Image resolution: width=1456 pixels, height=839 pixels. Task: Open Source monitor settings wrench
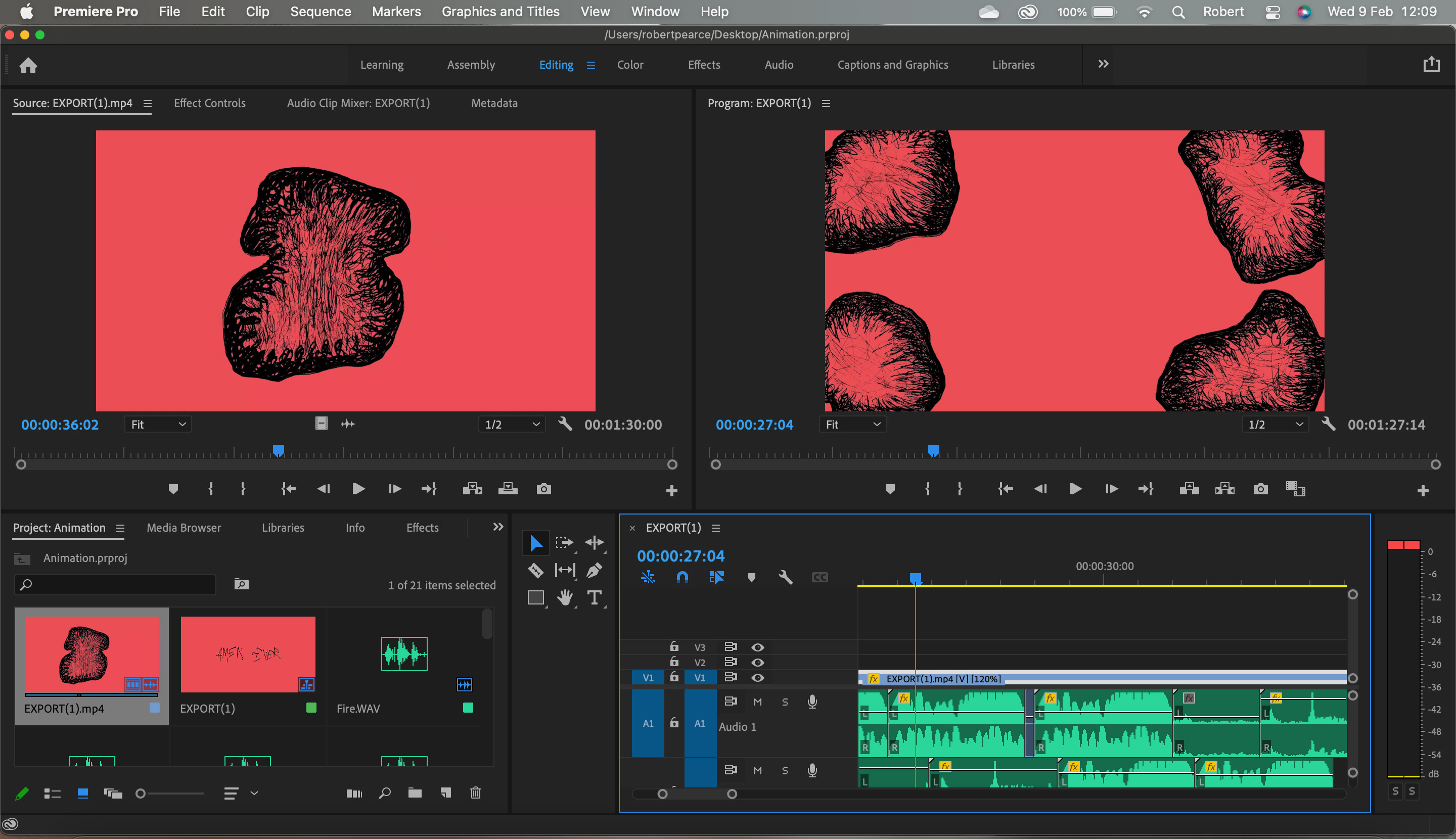point(565,424)
